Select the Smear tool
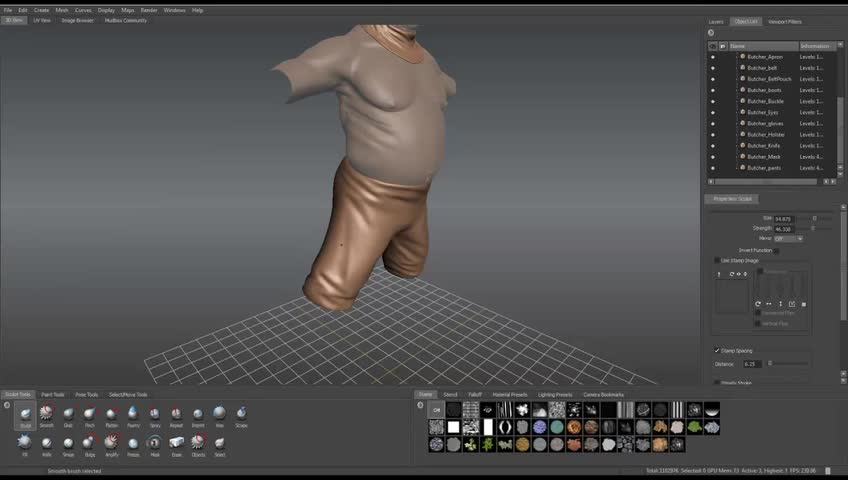The height and width of the screenshot is (480, 848). [x=68, y=445]
